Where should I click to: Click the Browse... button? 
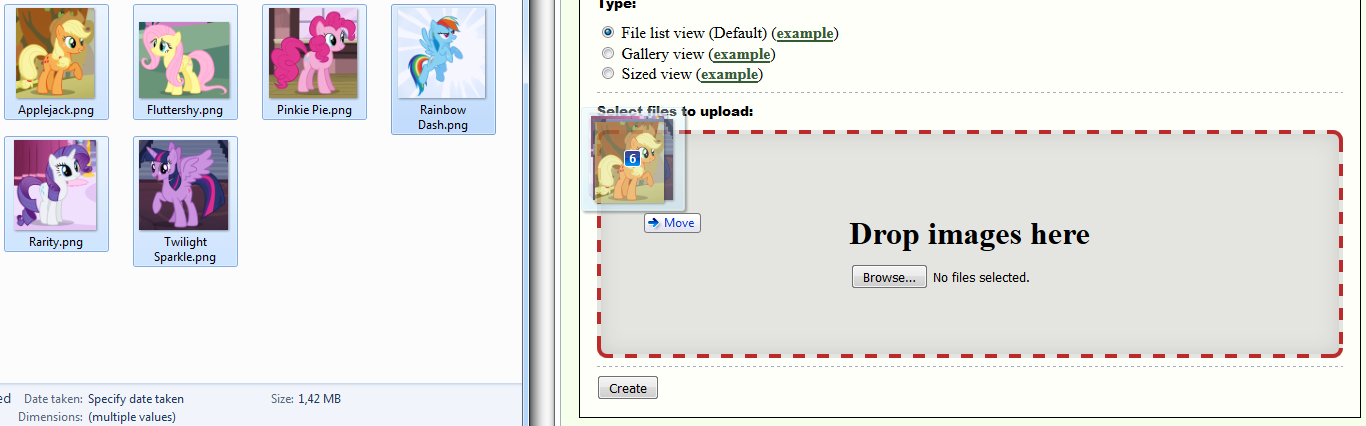click(x=889, y=277)
